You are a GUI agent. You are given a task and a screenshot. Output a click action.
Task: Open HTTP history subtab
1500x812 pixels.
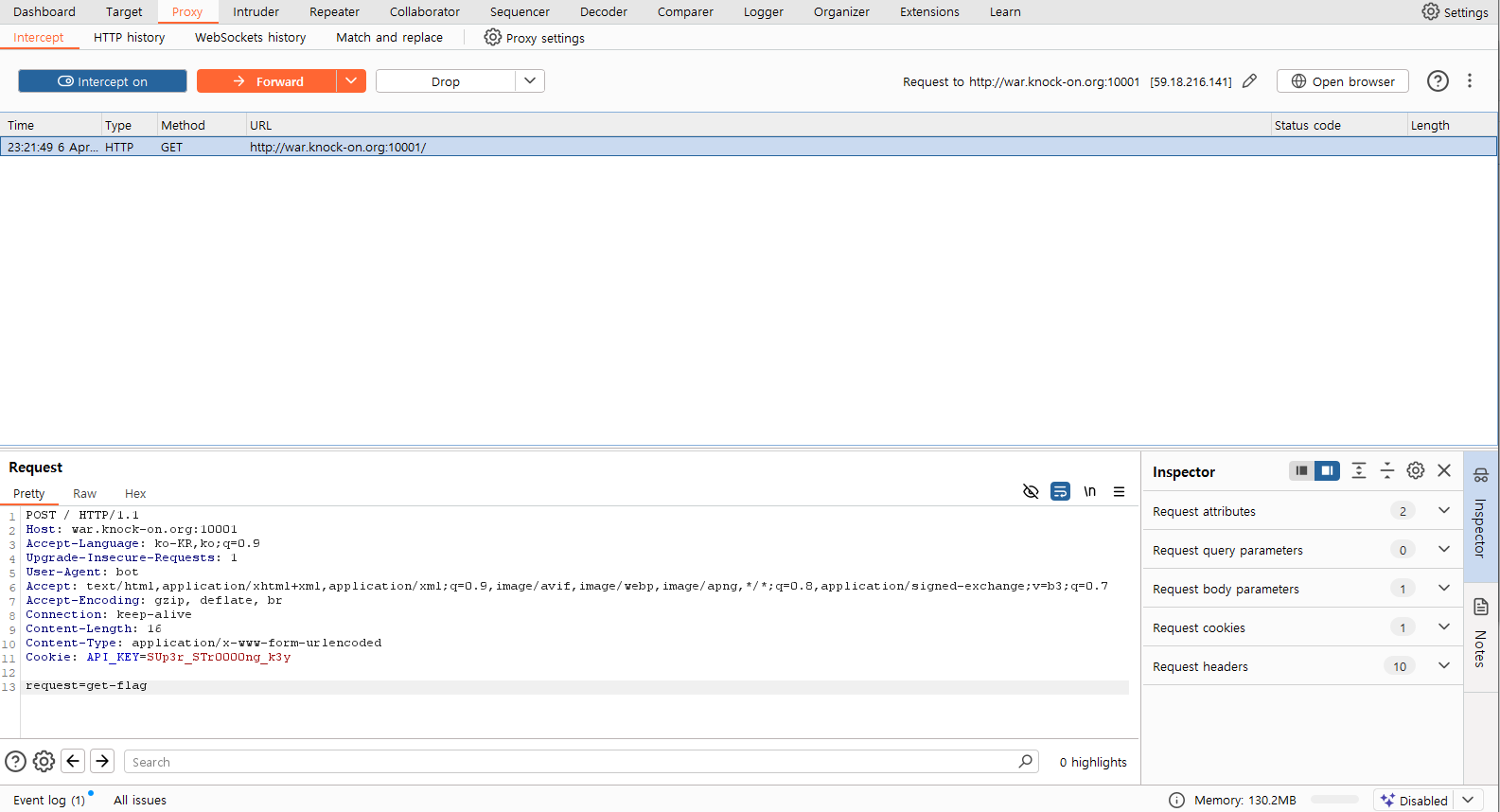[129, 37]
